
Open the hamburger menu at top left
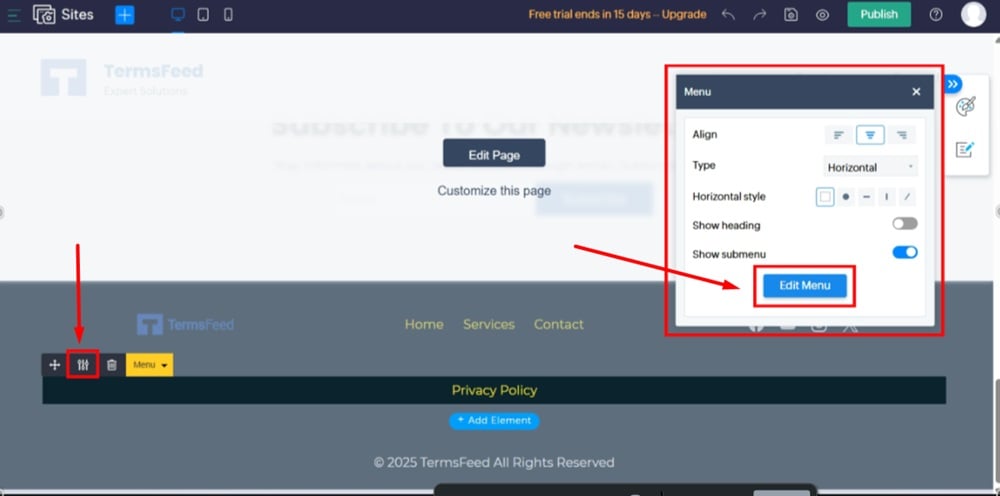click(x=14, y=14)
